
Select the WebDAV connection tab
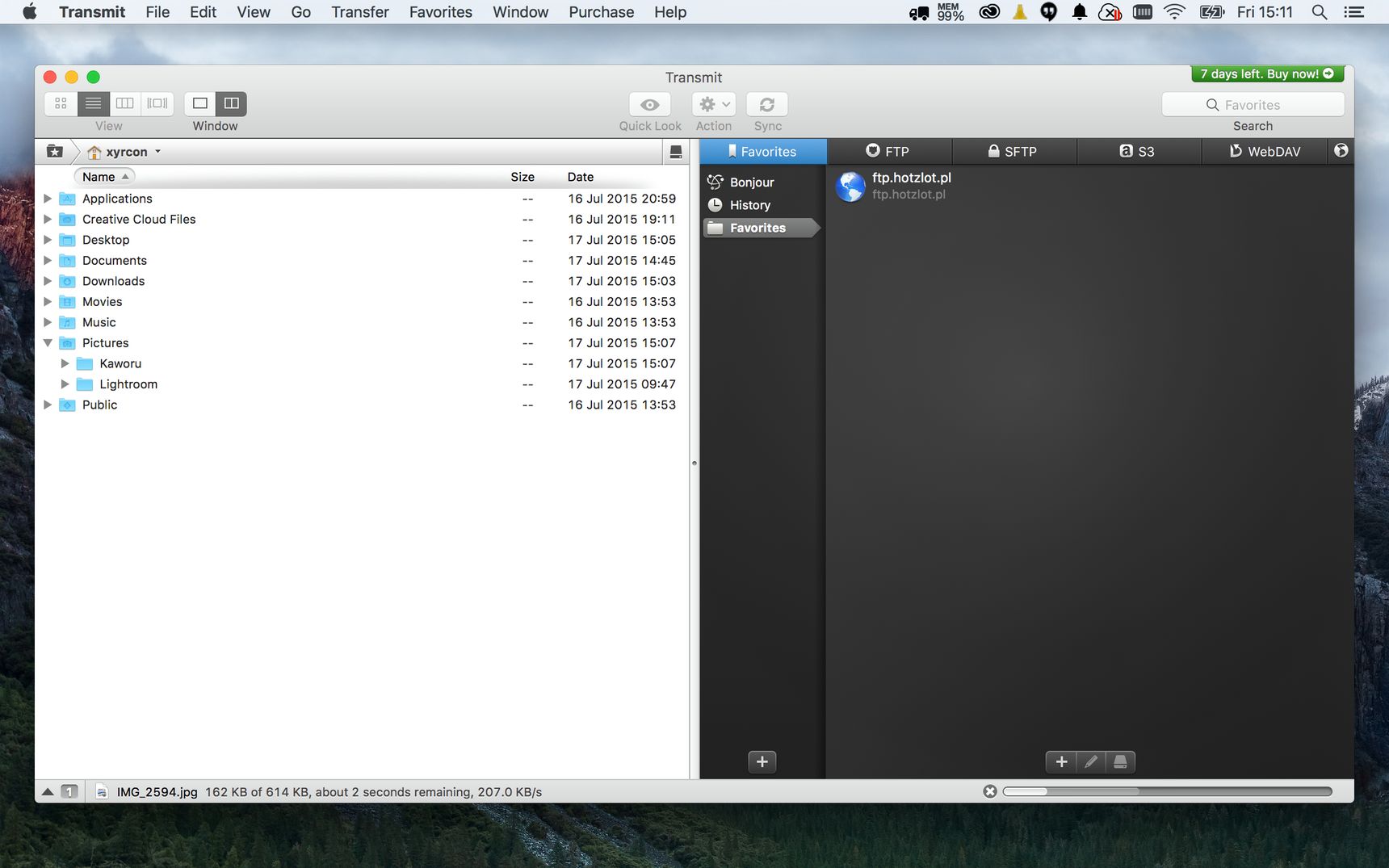(x=1265, y=152)
